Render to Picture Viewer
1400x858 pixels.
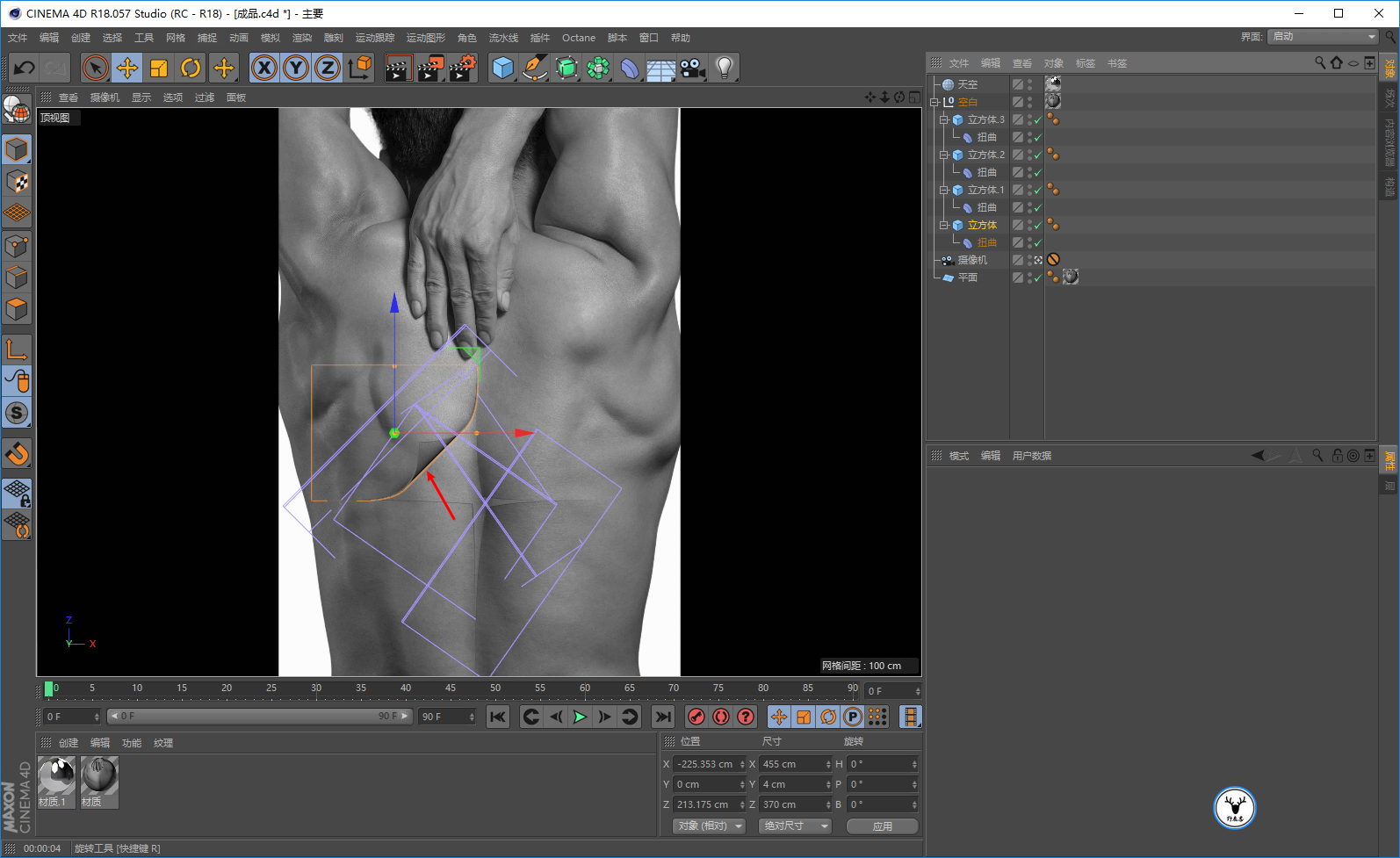pyautogui.click(x=430, y=68)
